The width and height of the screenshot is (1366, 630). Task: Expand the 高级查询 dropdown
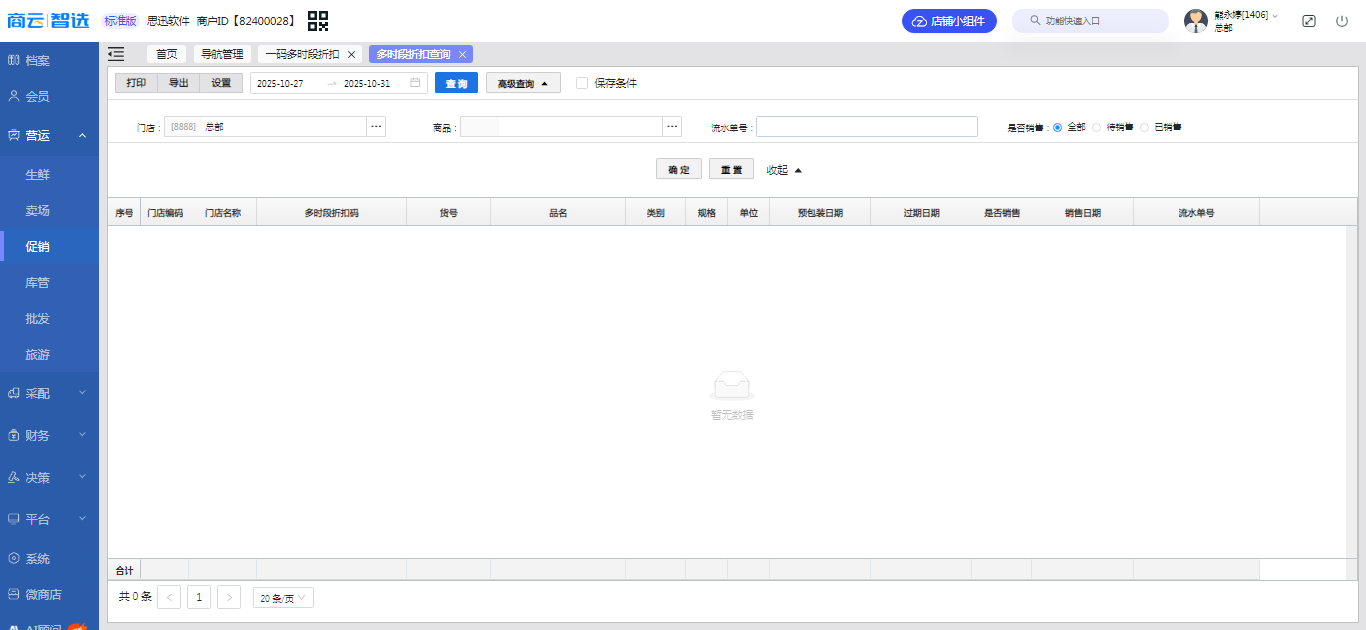click(x=523, y=83)
